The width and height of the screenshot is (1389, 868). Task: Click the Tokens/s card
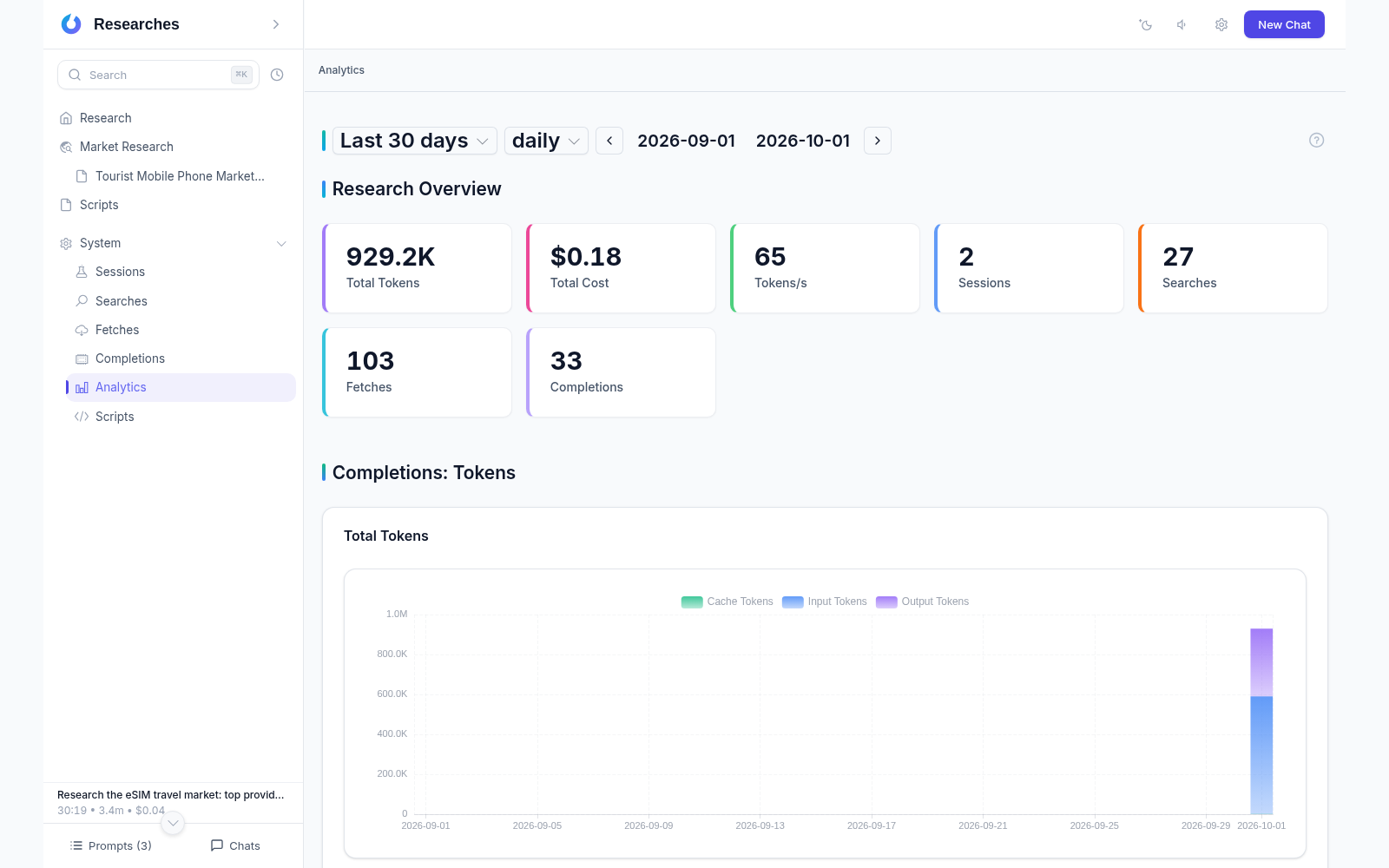tap(825, 268)
